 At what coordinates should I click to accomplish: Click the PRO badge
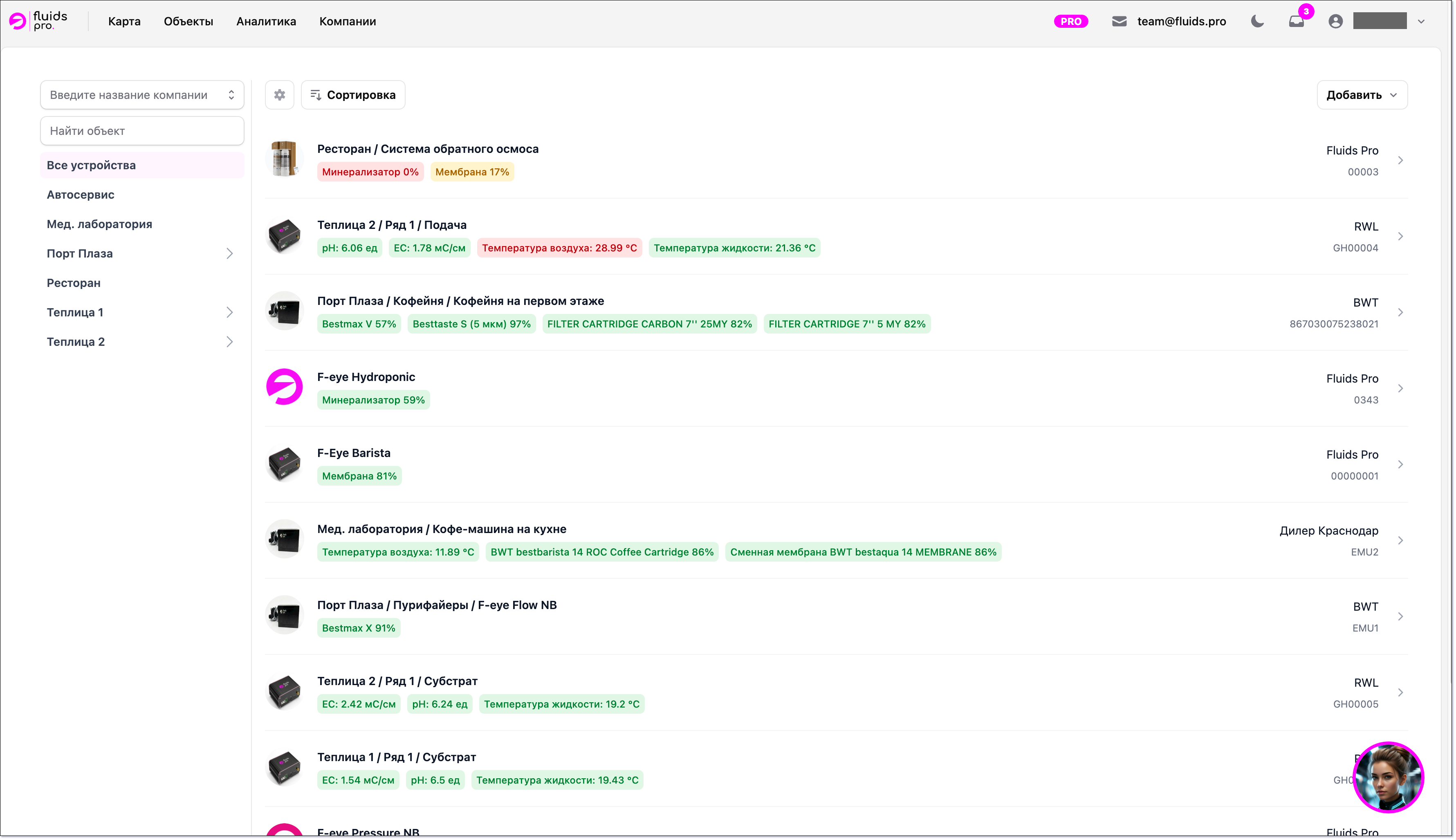[x=1070, y=21]
